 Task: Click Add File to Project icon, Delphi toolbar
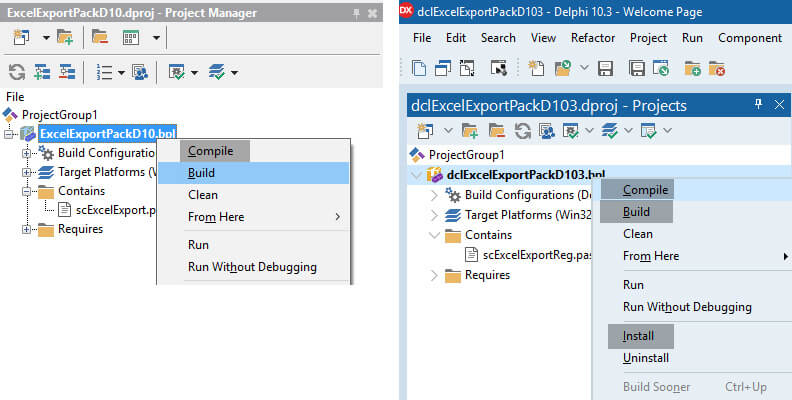pos(692,68)
